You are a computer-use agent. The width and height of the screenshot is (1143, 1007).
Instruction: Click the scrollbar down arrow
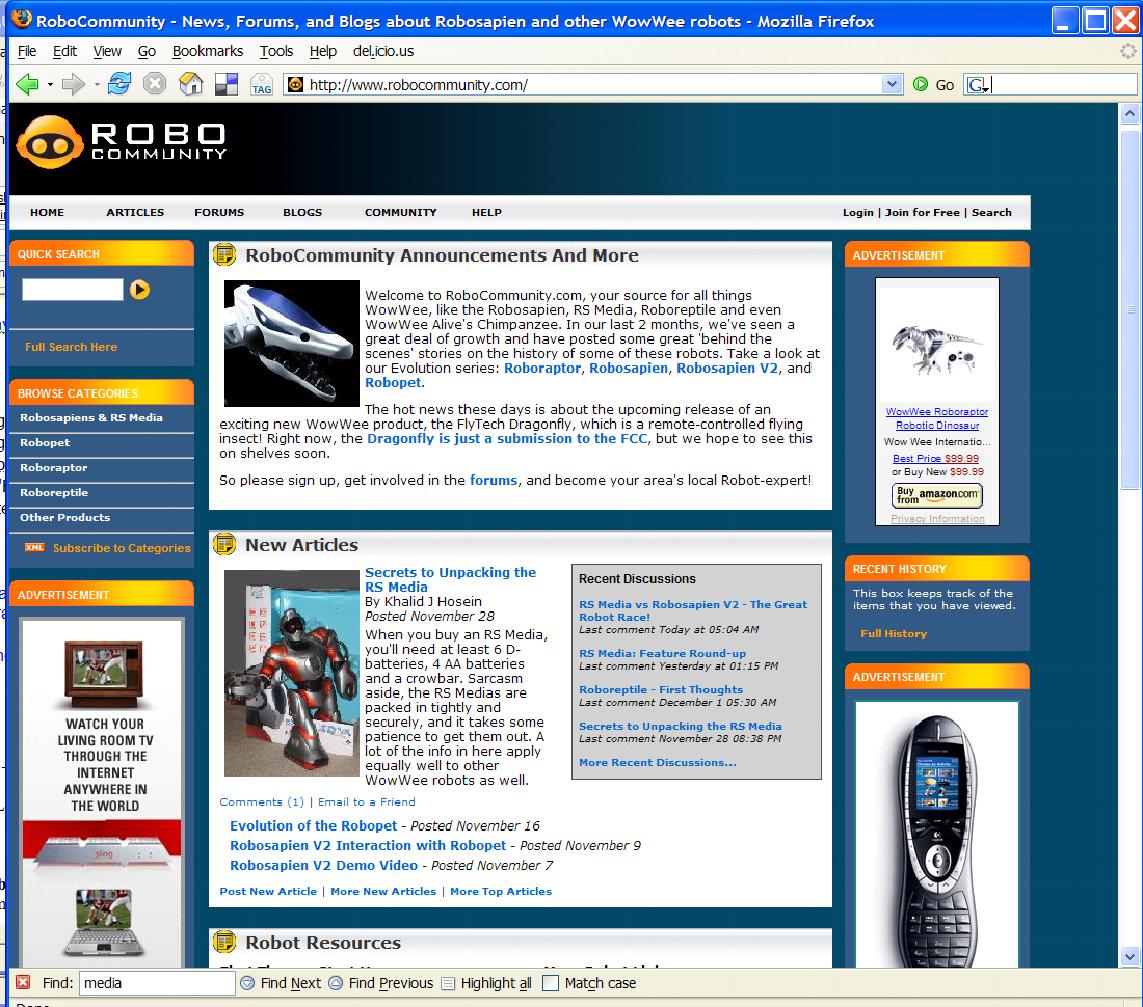1129,956
